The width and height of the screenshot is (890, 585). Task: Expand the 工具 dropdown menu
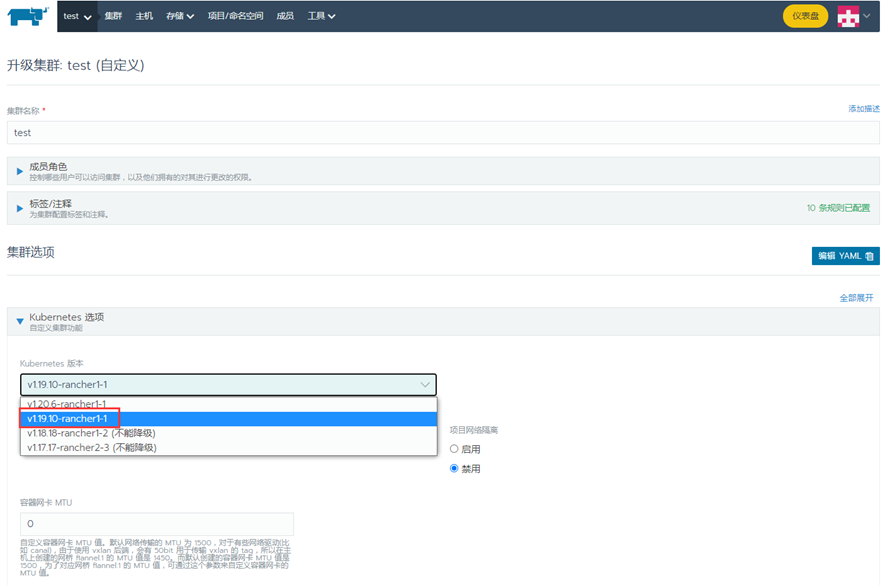click(x=321, y=16)
